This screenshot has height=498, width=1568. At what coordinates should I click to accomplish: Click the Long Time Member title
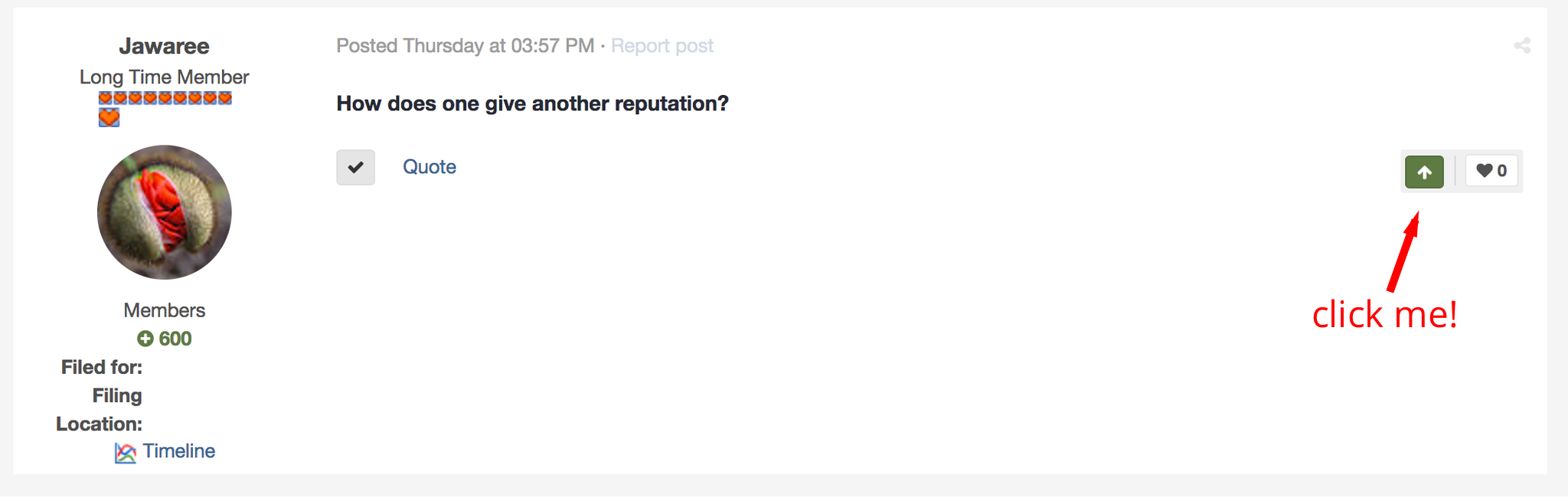tap(165, 77)
